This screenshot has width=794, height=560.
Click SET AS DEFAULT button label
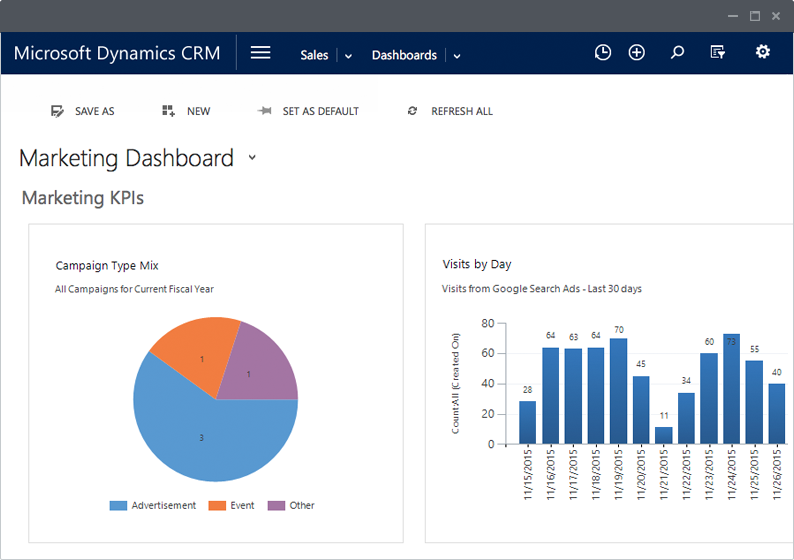click(321, 111)
